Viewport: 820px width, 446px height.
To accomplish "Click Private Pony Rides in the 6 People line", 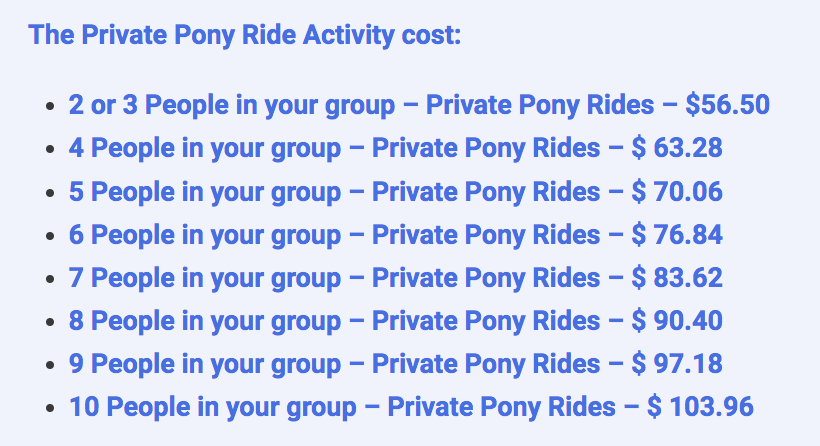I will pos(486,235).
